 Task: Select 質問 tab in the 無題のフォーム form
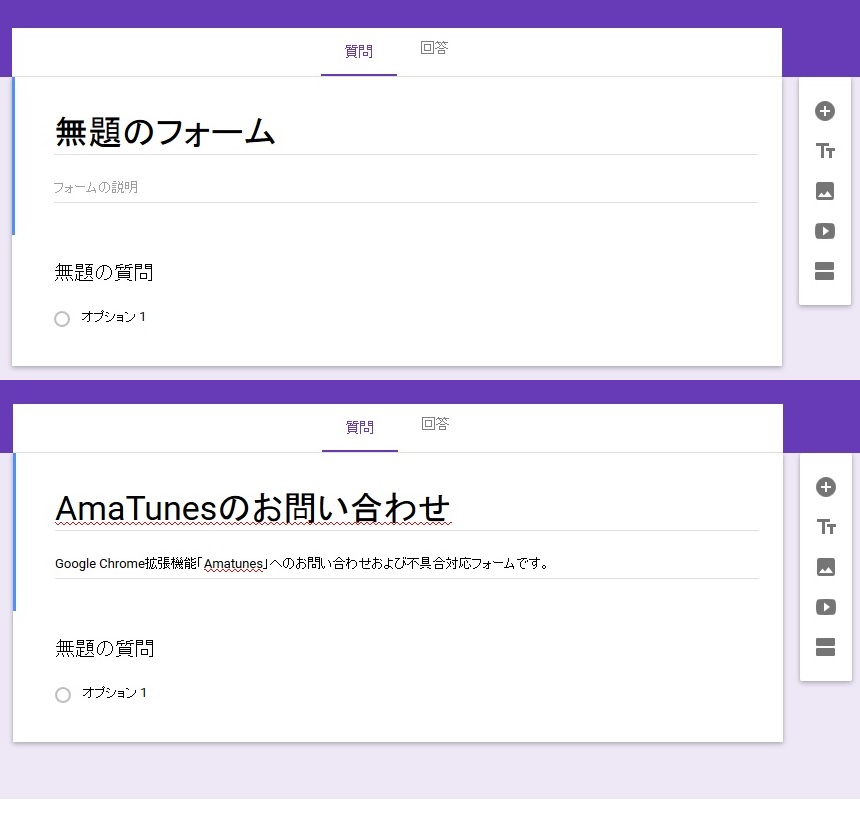click(359, 52)
